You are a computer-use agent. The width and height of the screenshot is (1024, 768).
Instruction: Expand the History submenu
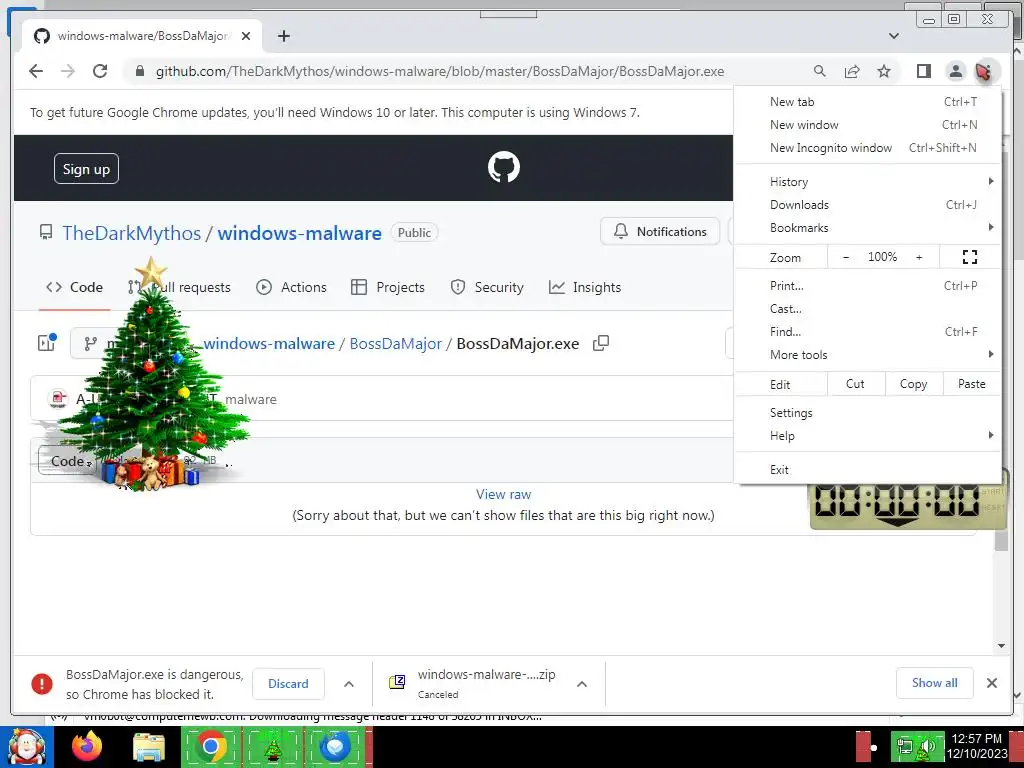[x=867, y=182]
